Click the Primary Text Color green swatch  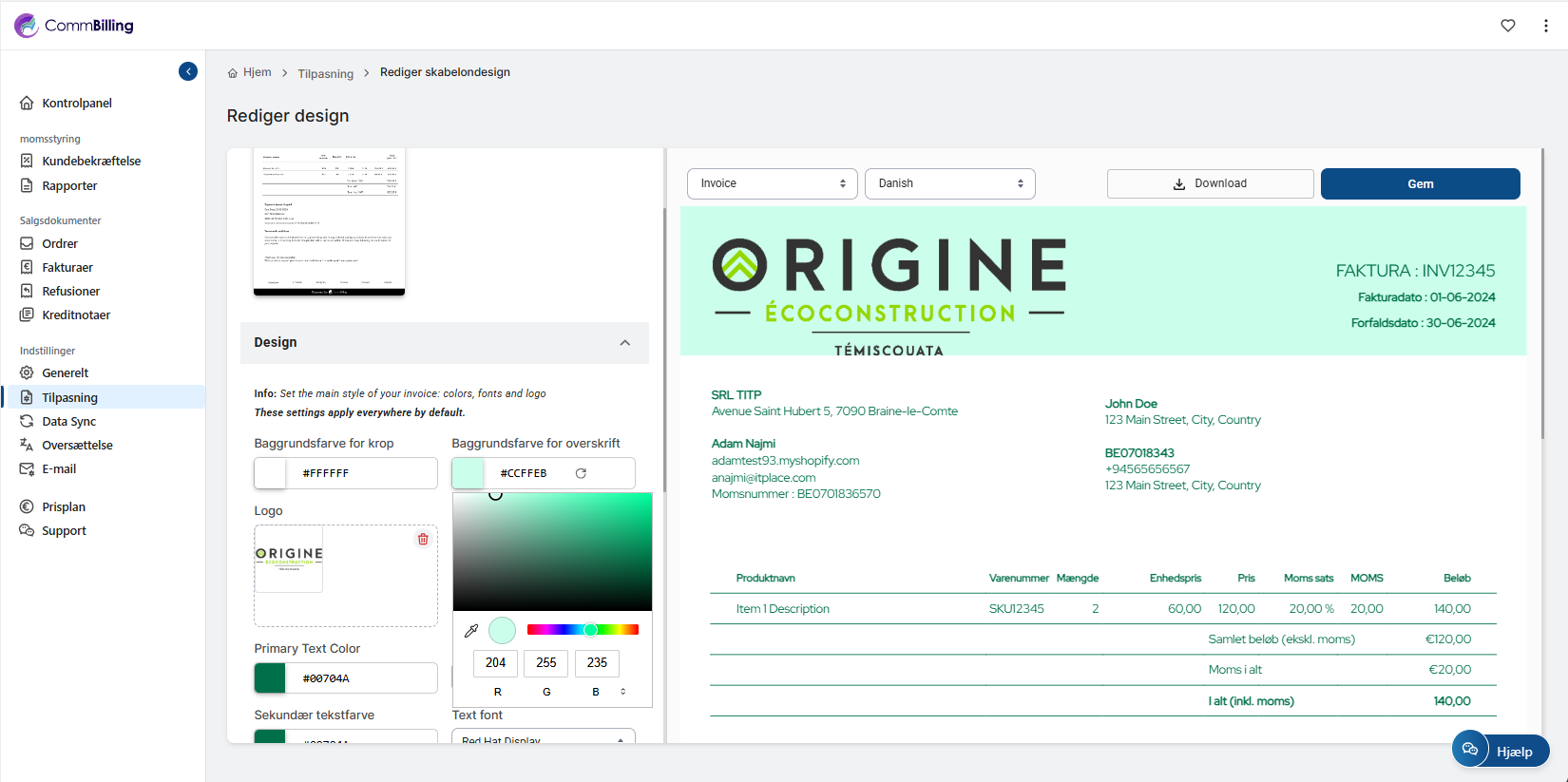tap(270, 678)
